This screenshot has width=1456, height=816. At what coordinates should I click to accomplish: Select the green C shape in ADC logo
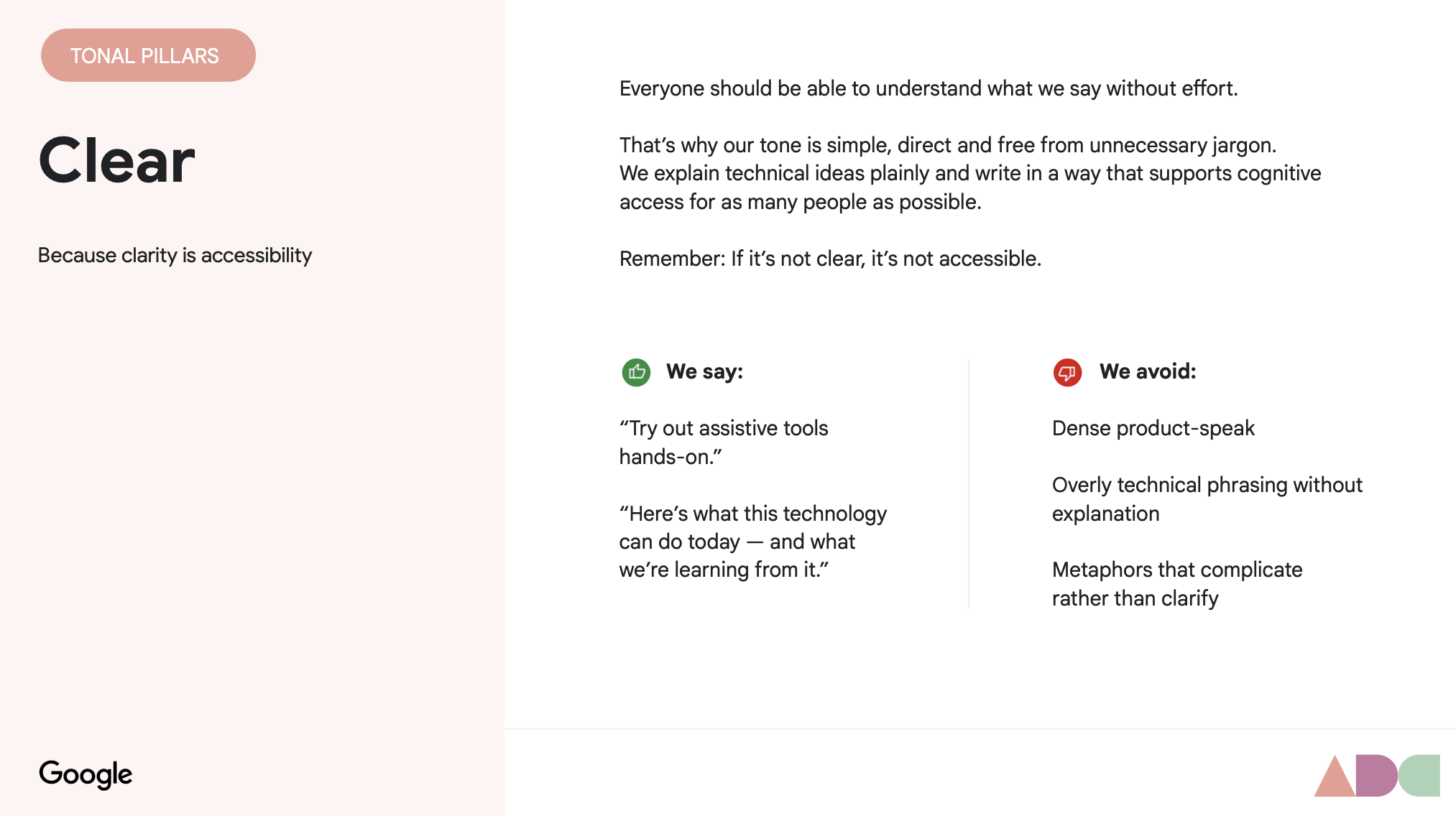click(x=1419, y=776)
